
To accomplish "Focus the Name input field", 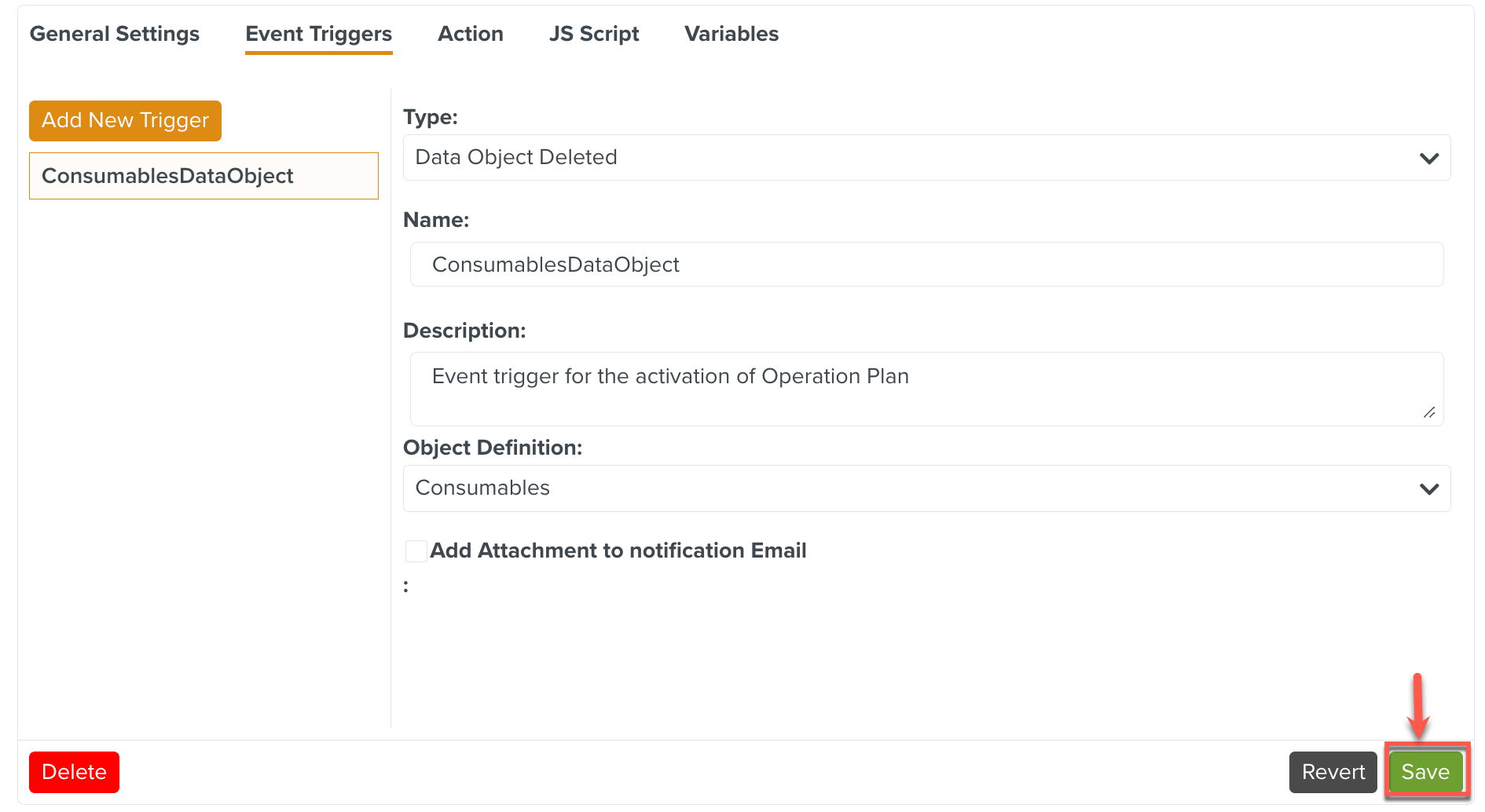I will pos(926,265).
